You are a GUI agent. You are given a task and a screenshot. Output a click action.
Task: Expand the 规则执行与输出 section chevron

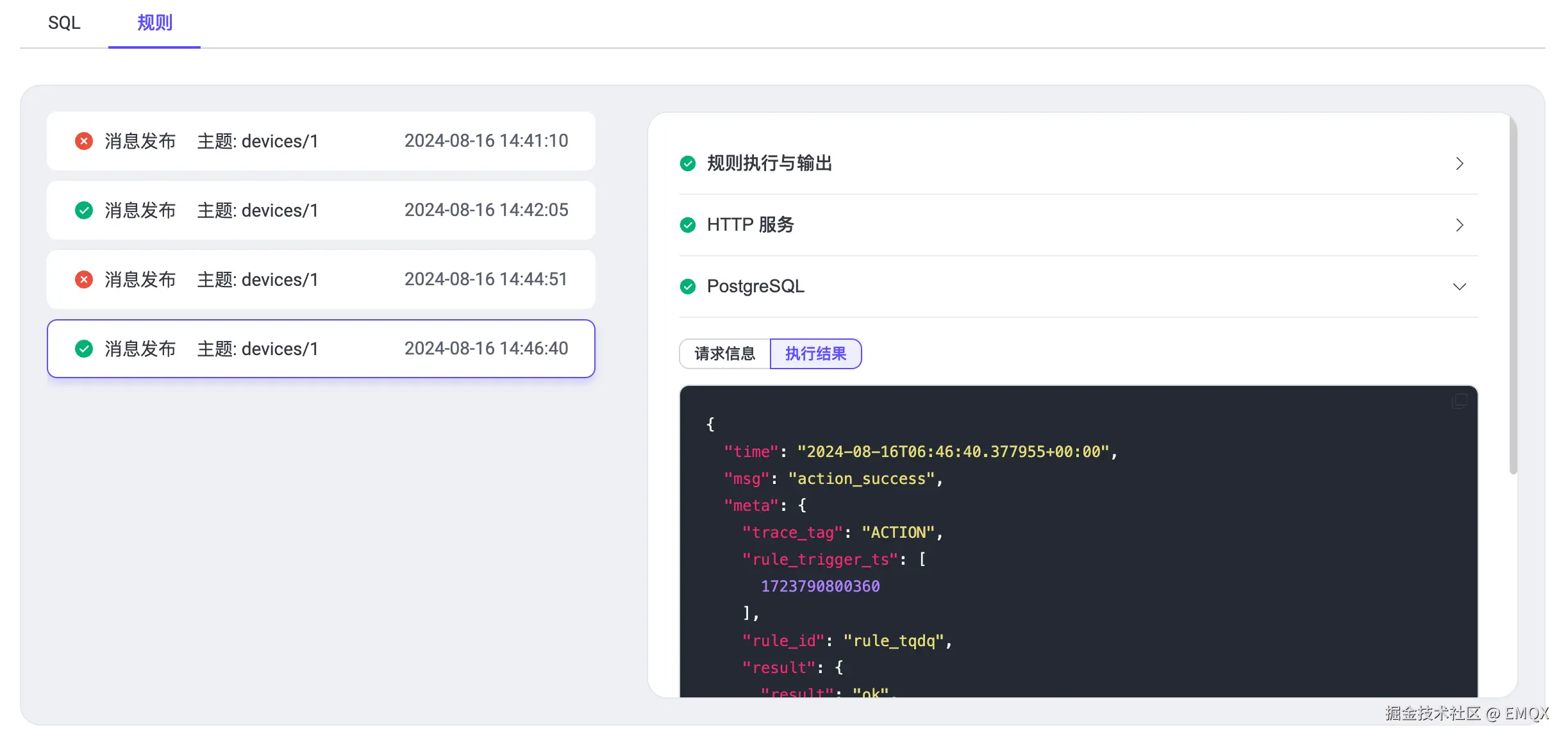click(1460, 163)
